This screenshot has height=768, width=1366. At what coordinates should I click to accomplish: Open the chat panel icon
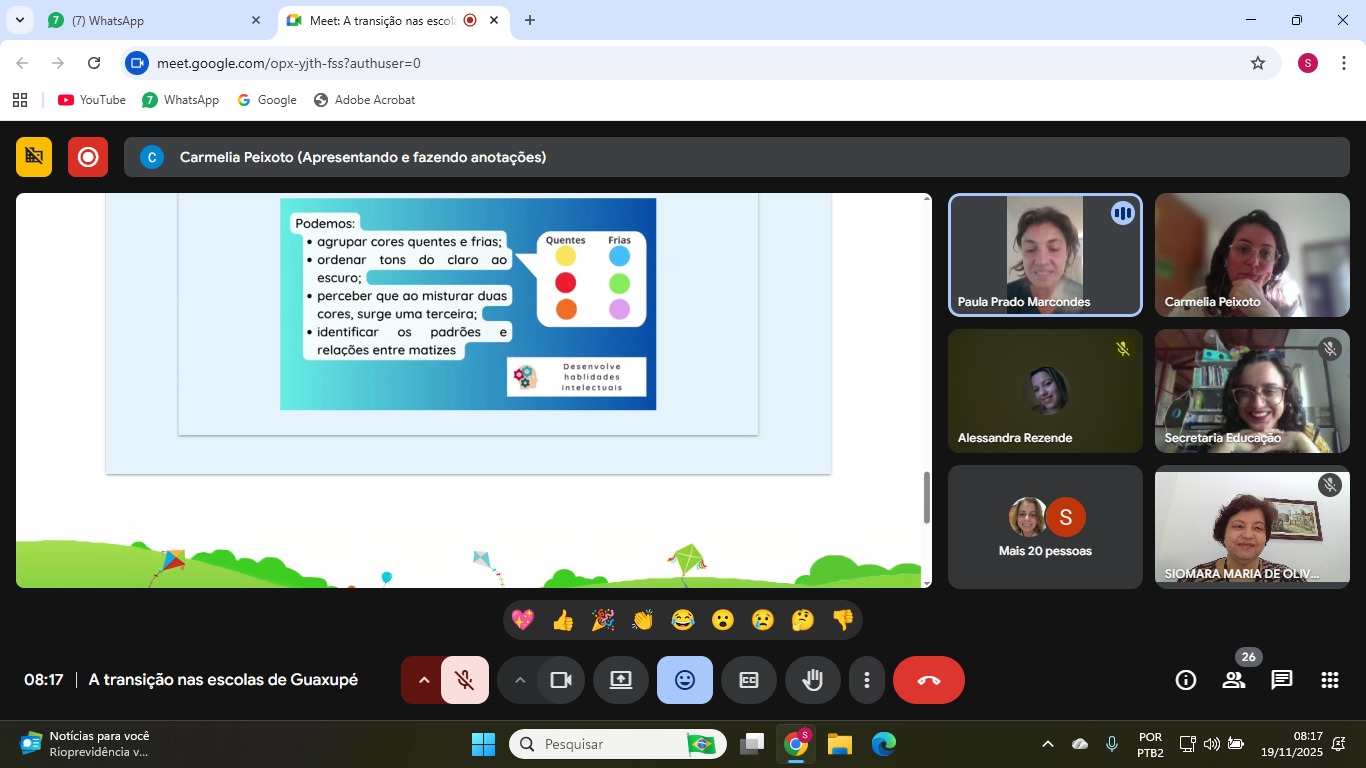pyautogui.click(x=1281, y=680)
